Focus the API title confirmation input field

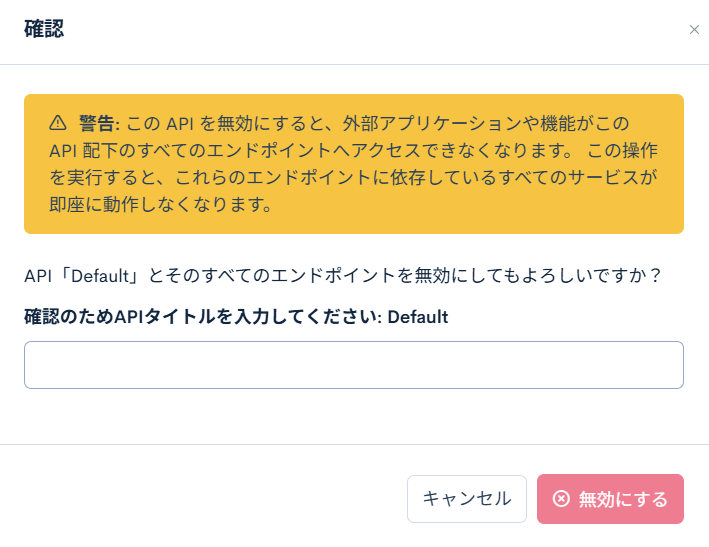(354, 365)
